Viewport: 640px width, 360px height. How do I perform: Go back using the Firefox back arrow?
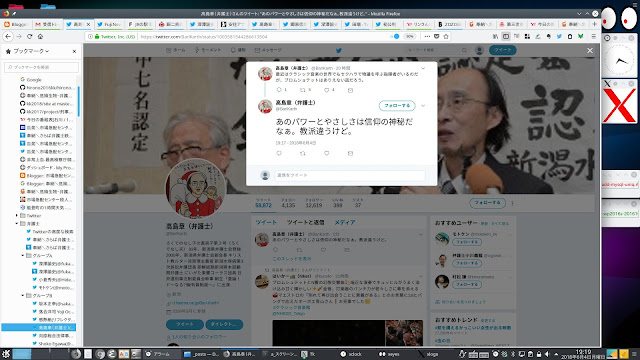8,36
